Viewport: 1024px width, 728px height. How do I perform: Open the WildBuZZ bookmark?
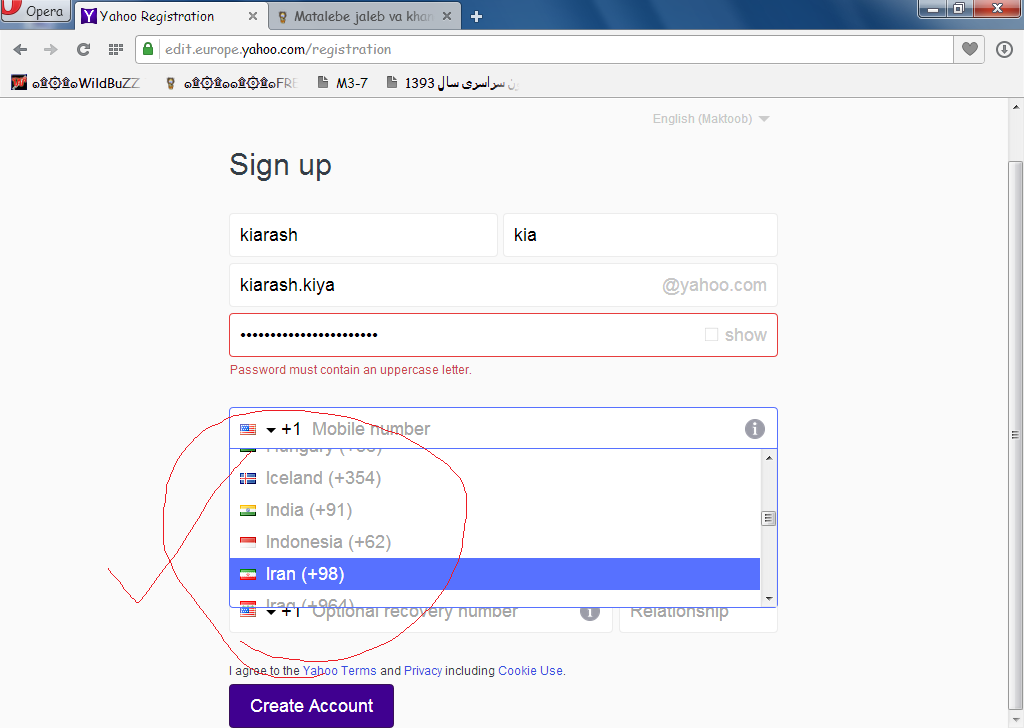(76, 83)
